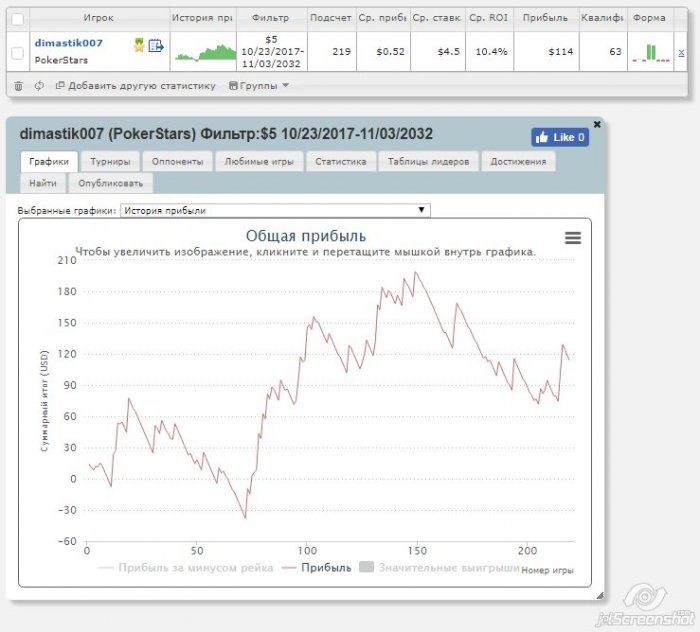Click the 219 count value
Image resolution: width=700 pixels, height=632 pixels.
(x=342, y=52)
